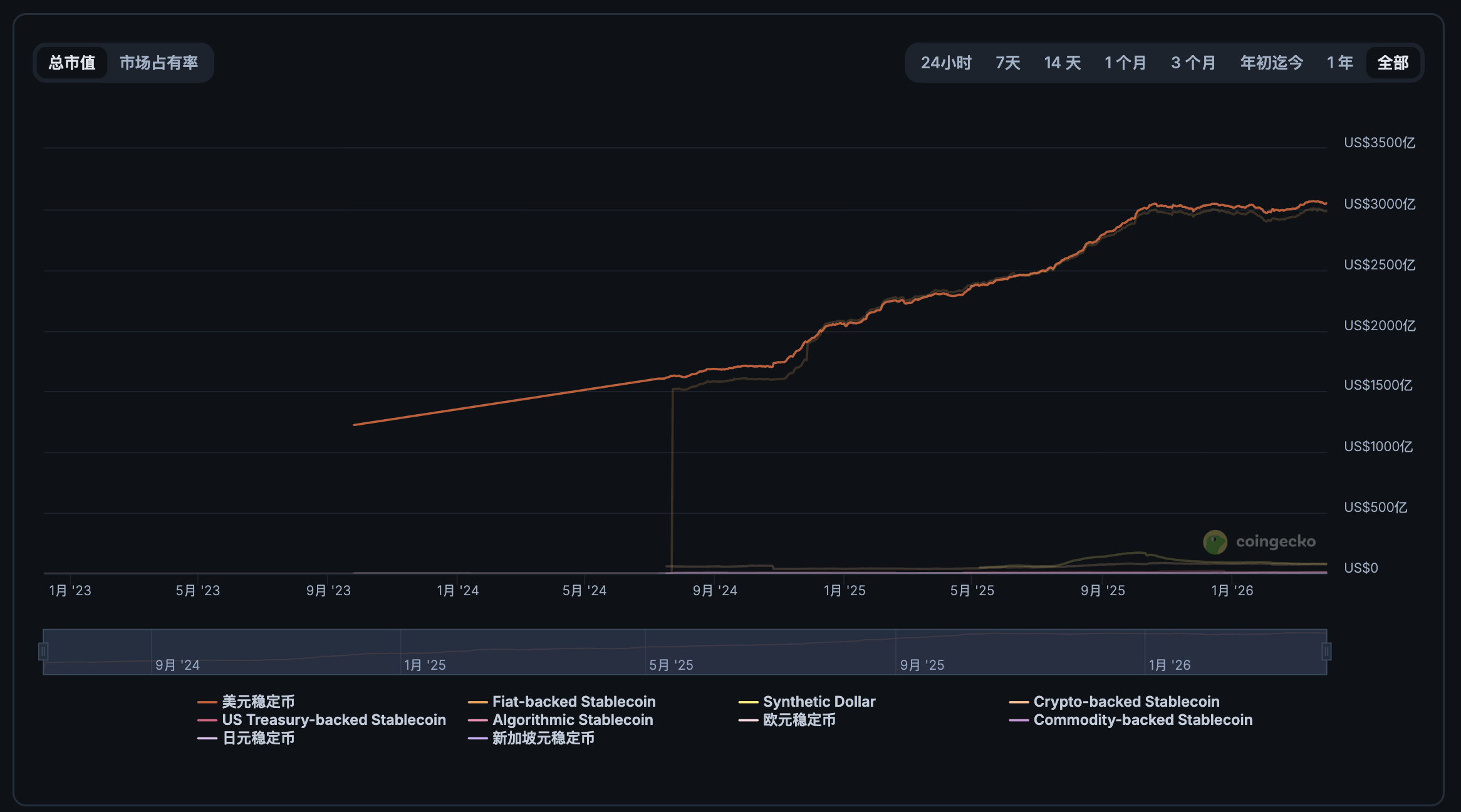Toggle the Algorithmic Stablecoin series
The image size is (1461, 812).
pos(561,720)
